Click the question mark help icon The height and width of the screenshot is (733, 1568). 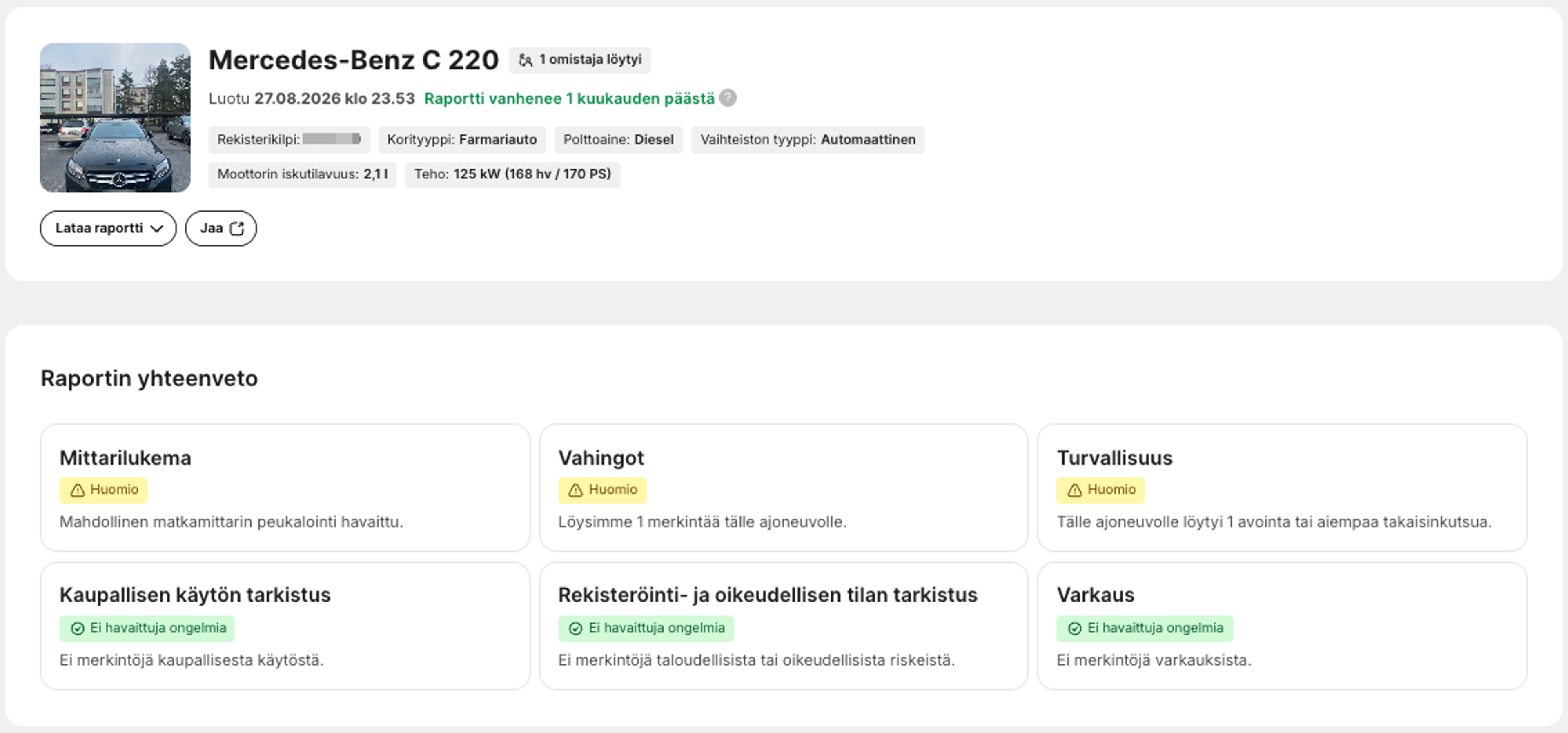(728, 98)
